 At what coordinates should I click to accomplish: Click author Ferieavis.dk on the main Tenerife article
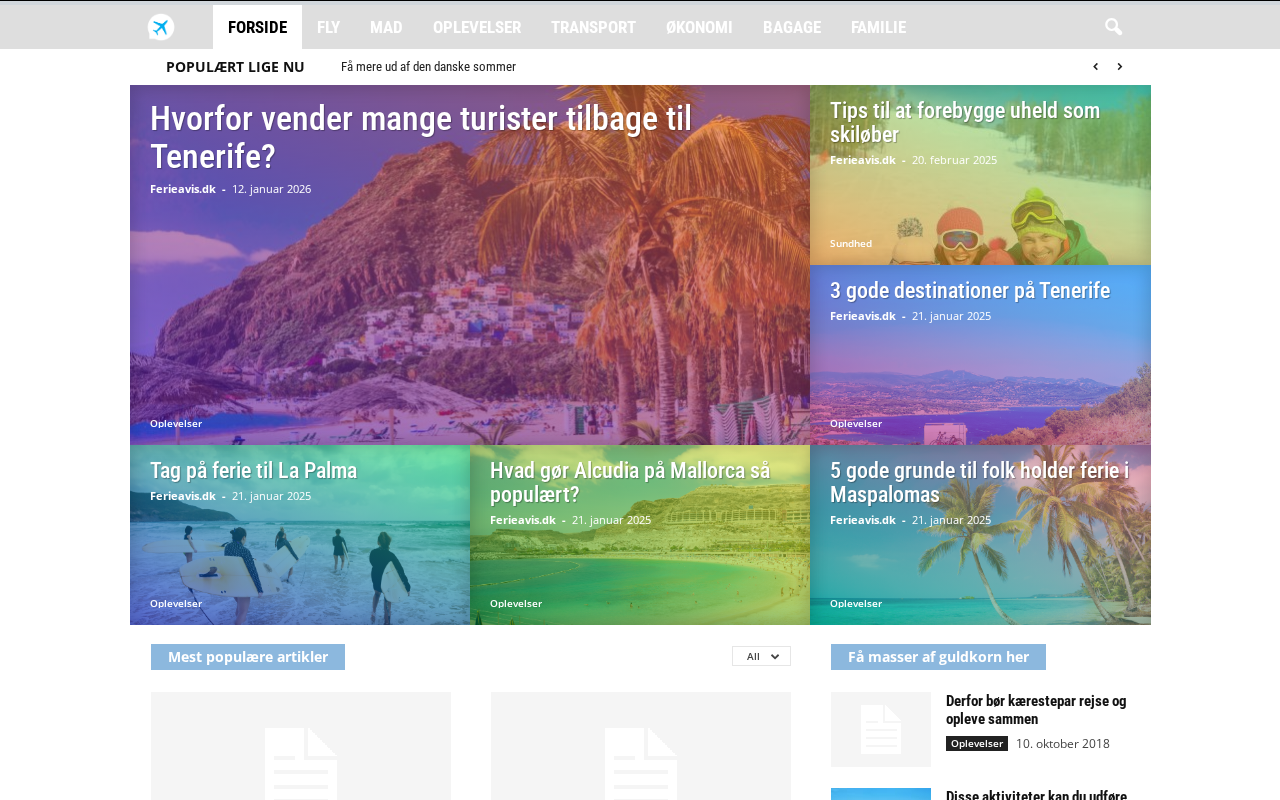click(183, 188)
